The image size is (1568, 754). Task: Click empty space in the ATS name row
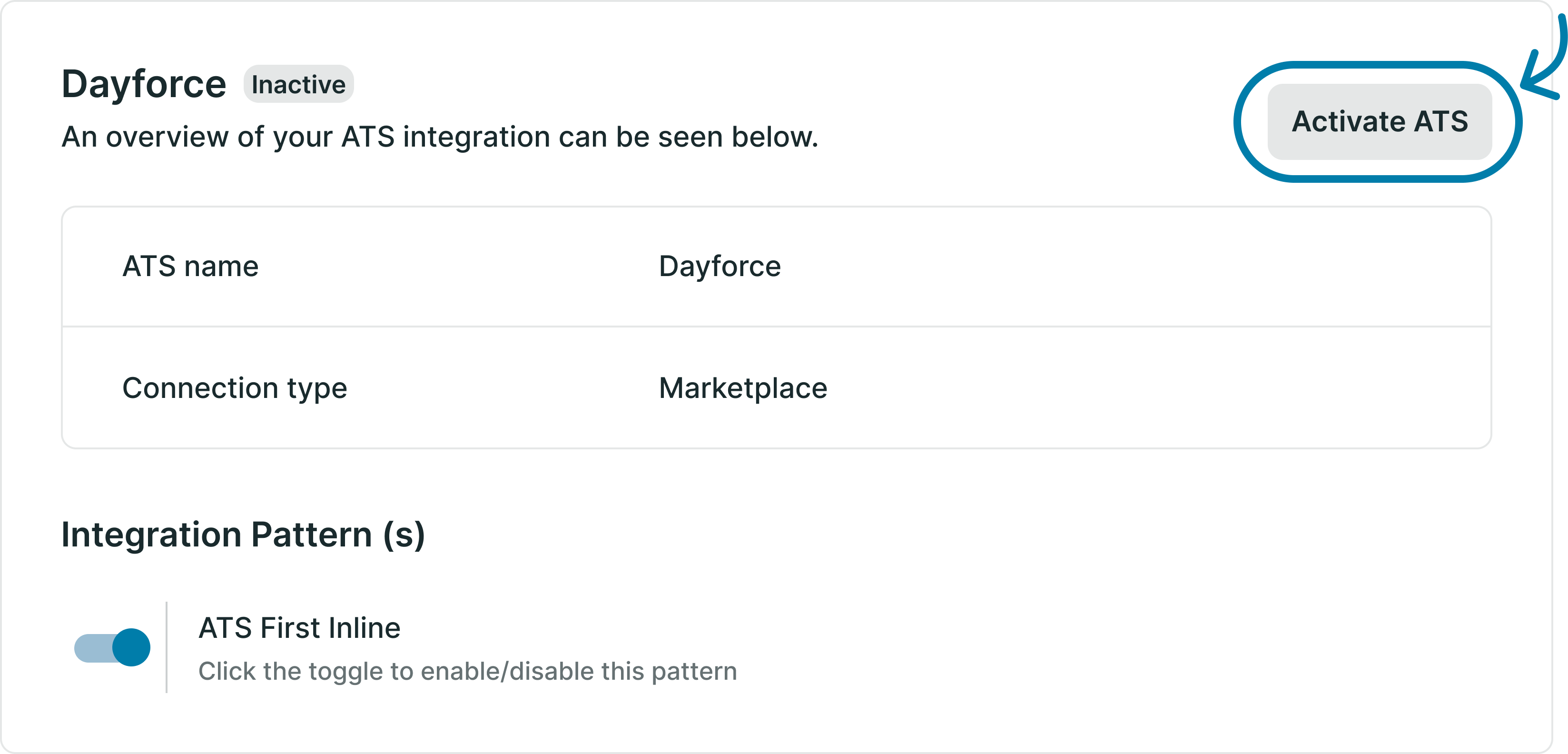point(1126,266)
